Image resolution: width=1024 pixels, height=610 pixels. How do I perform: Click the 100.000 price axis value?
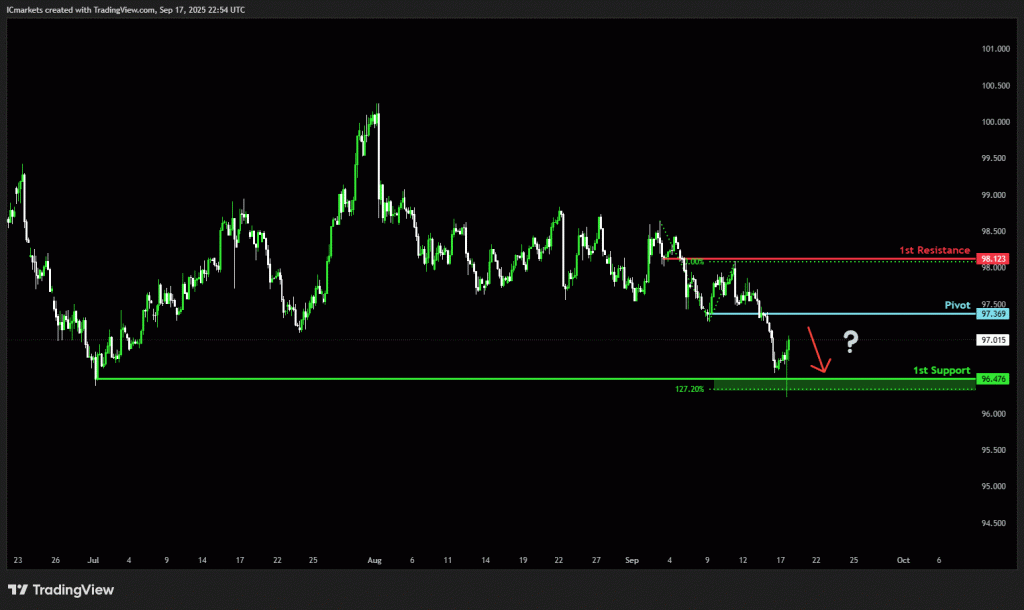995,122
